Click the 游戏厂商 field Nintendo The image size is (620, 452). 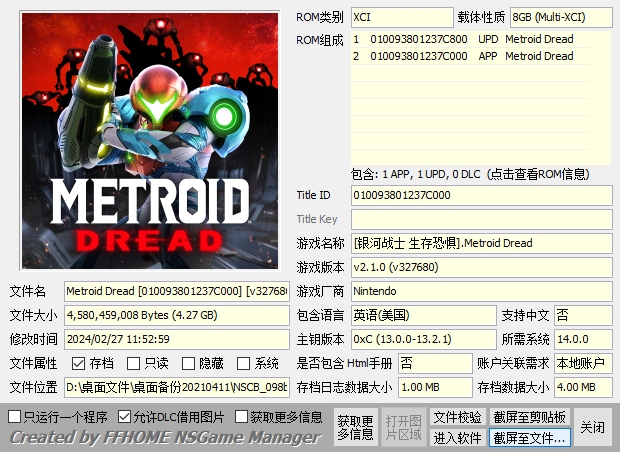(x=482, y=291)
